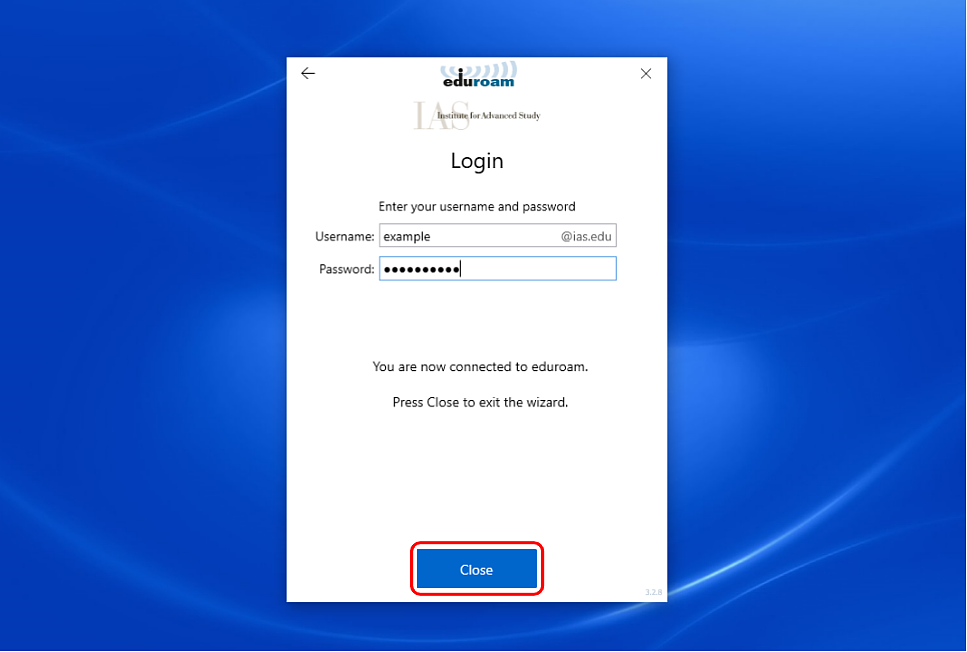Click the @ias.edu domain suffix
The width and height of the screenshot is (967, 652).
point(586,237)
